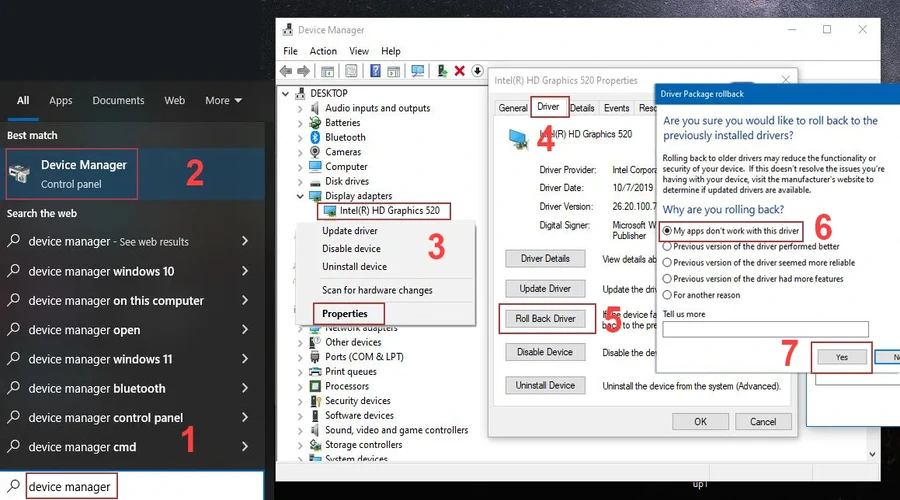
Task: Click the Update Driver button
Action: click(545, 289)
